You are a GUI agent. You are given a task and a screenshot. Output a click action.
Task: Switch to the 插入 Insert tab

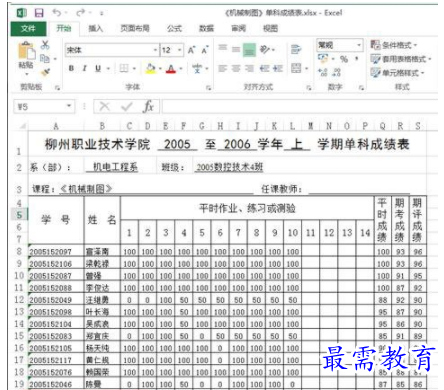[96, 29]
